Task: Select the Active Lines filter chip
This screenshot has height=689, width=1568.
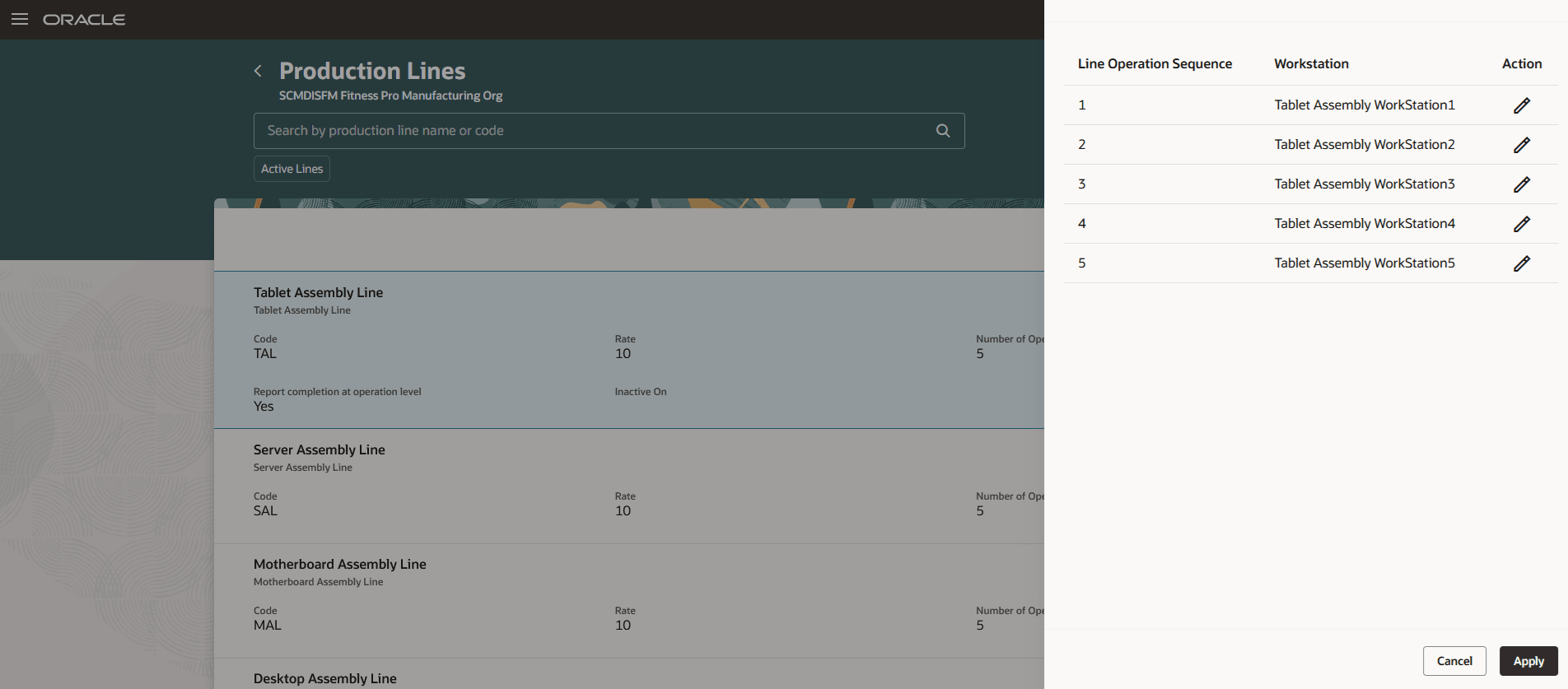Action: pyautogui.click(x=292, y=169)
